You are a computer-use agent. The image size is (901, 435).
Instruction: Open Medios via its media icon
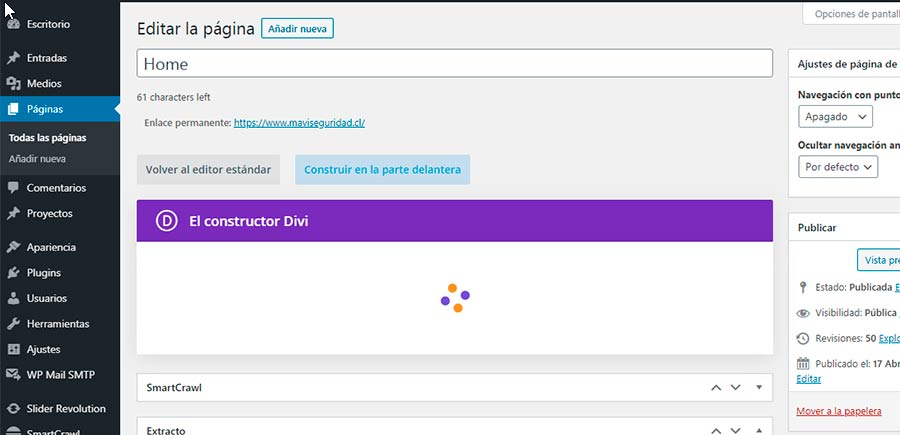tap(13, 84)
